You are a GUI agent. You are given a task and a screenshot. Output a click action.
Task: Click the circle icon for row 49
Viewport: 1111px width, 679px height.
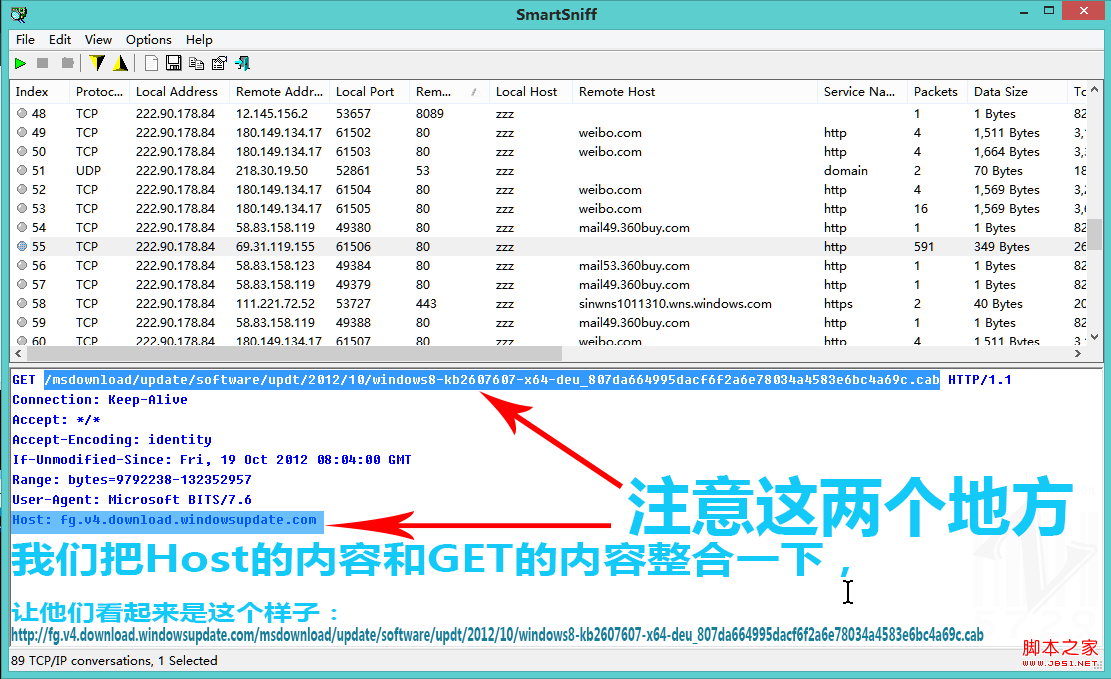tap(22, 133)
